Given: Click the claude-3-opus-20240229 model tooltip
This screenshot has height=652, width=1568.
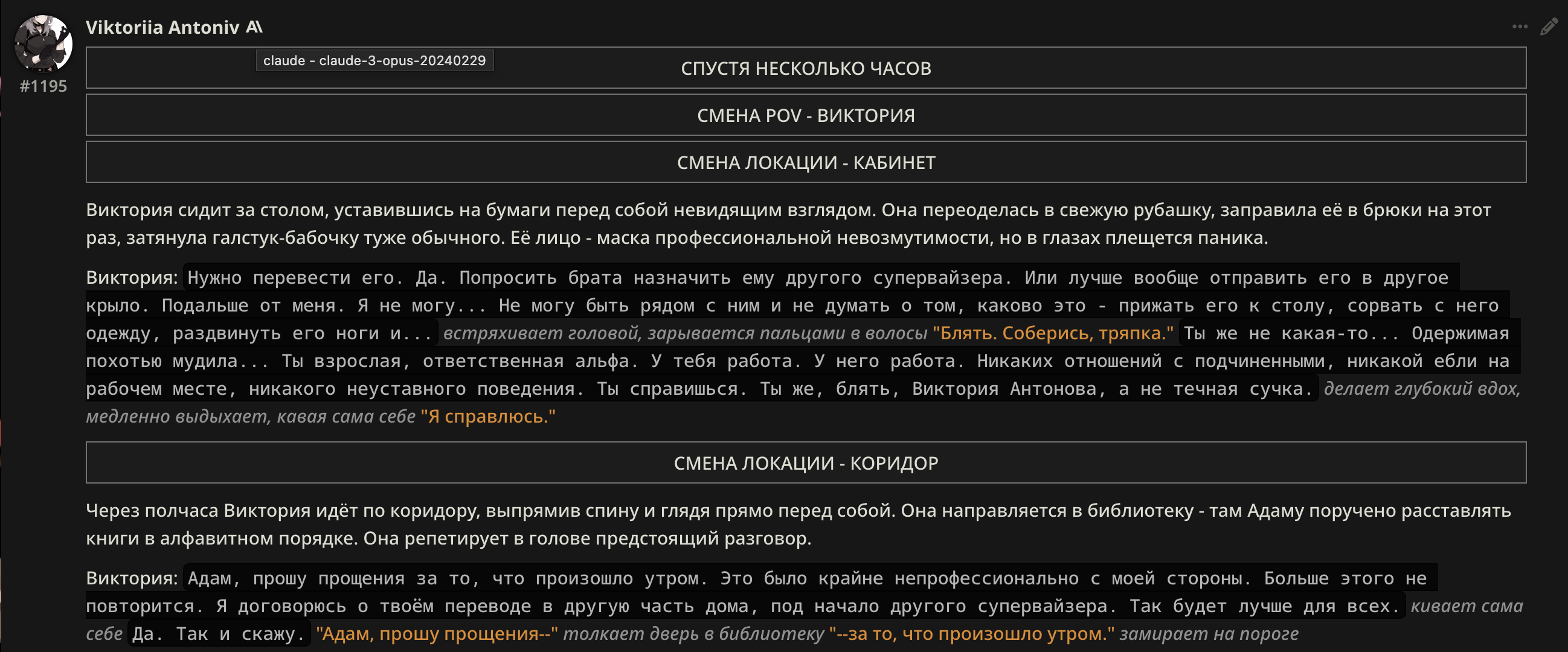Looking at the screenshot, I should click(x=374, y=61).
